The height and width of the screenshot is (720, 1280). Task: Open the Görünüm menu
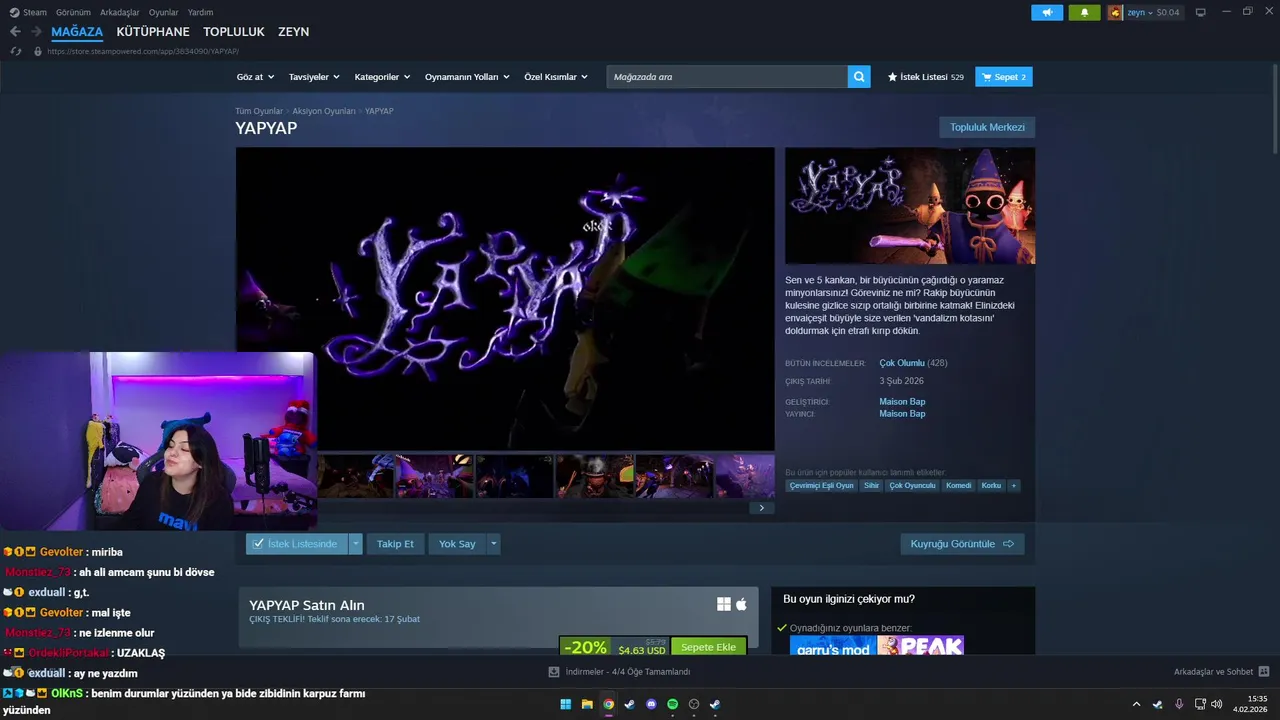(x=73, y=12)
